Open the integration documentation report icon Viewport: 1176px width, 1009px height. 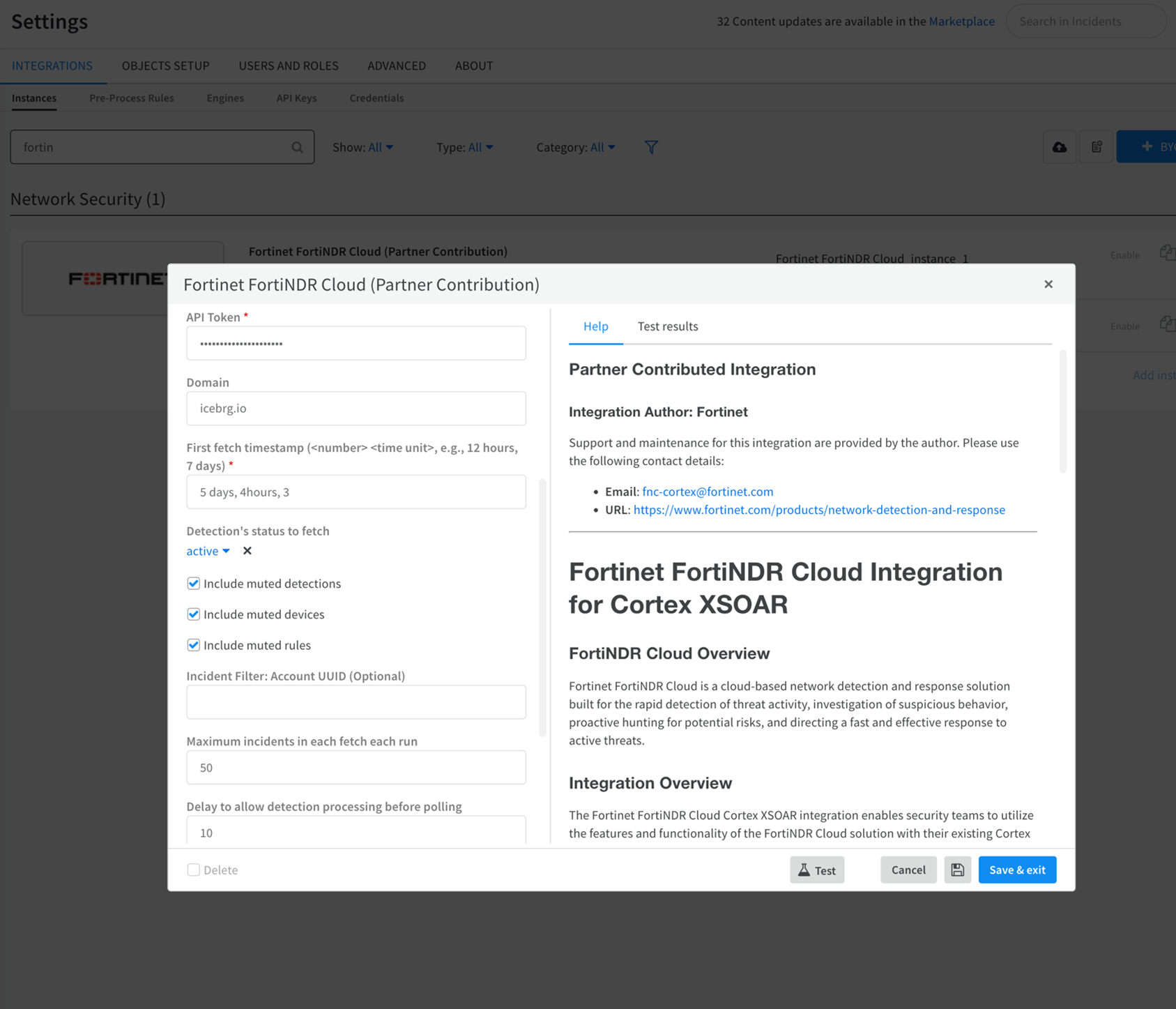pos(1096,146)
